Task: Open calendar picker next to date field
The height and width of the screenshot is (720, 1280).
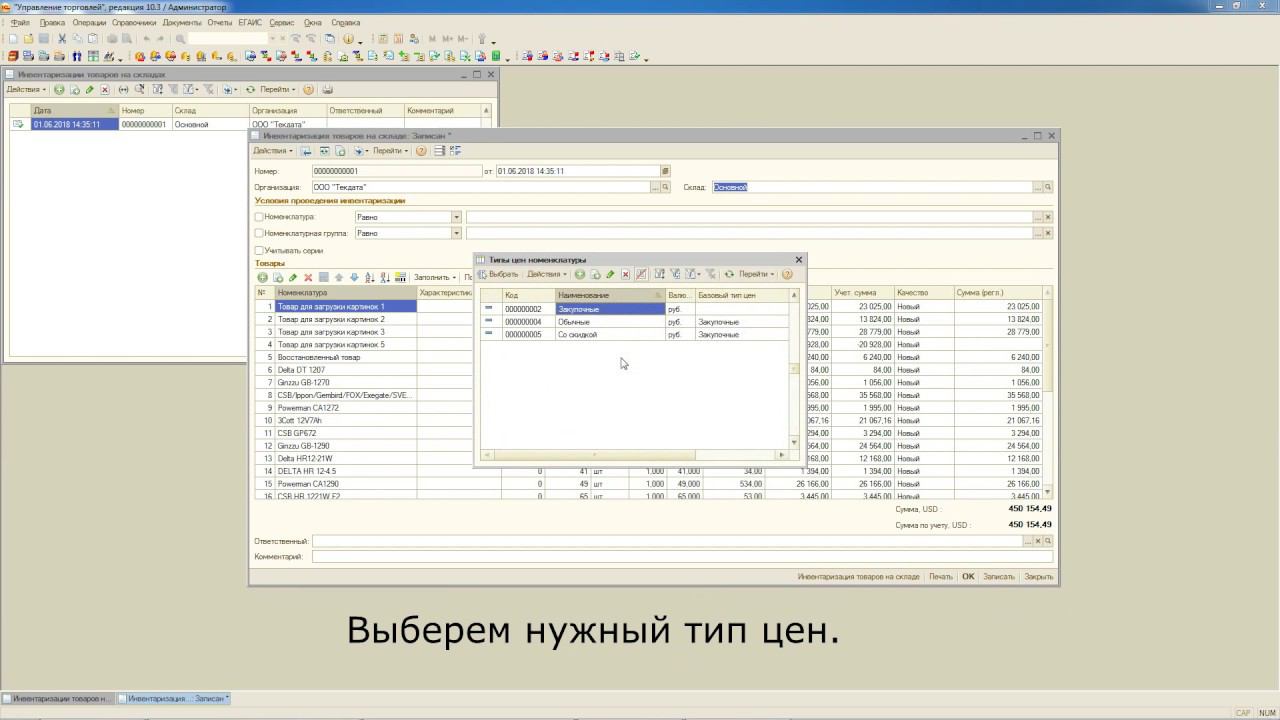Action: [665, 171]
